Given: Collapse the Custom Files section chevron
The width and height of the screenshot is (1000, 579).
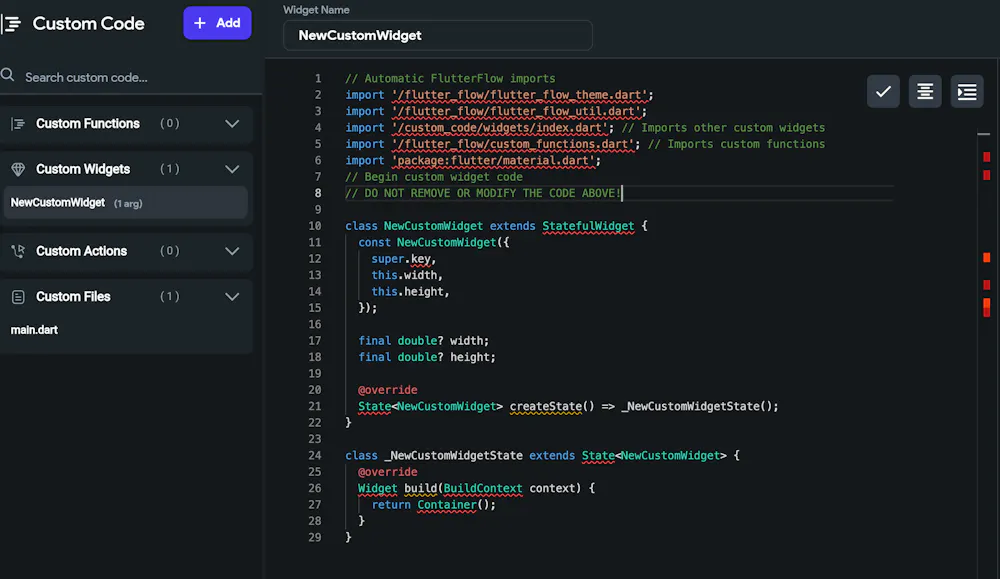Looking at the screenshot, I should pos(232,297).
